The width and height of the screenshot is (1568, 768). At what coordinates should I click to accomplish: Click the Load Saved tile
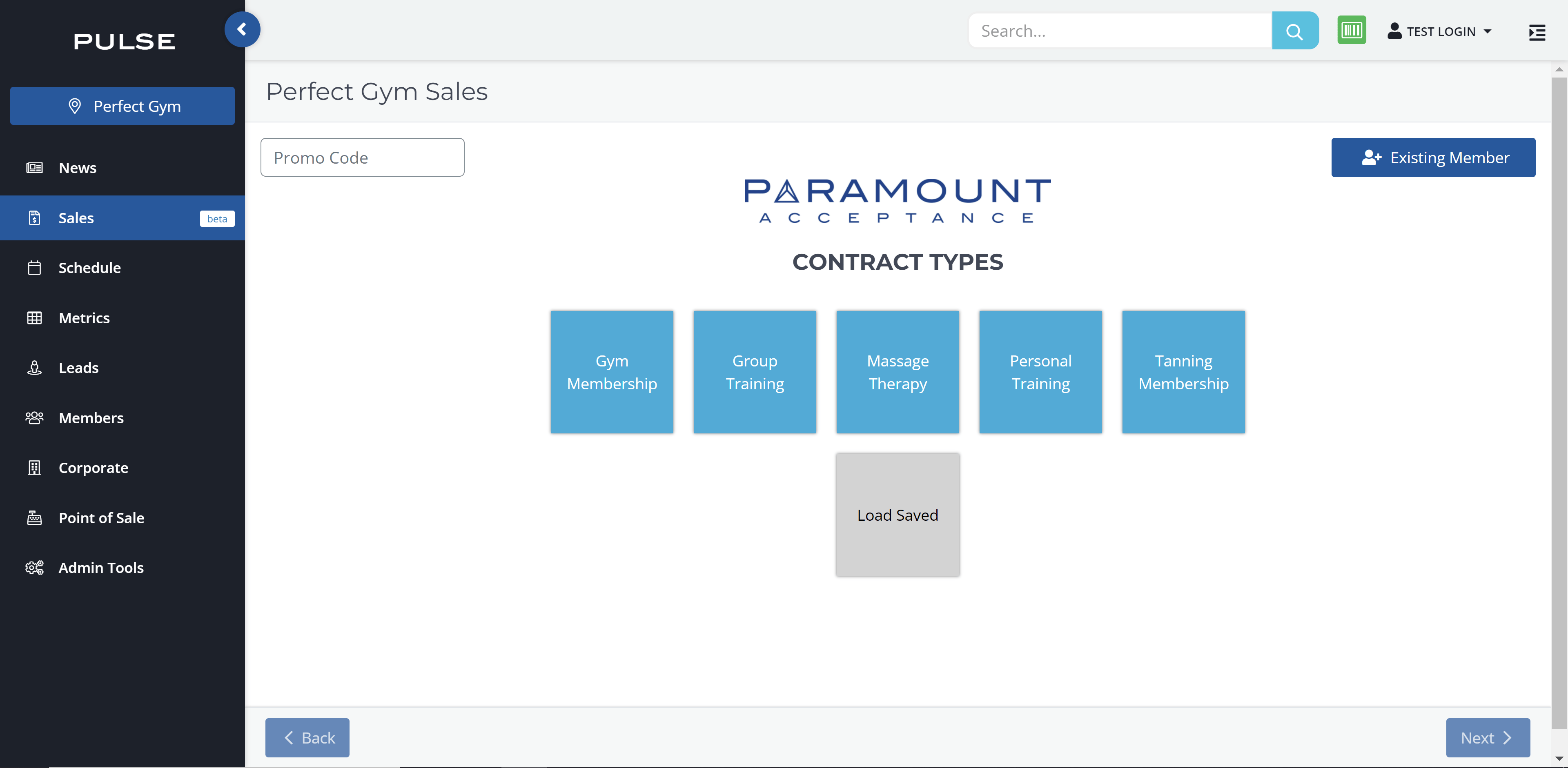[898, 515]
